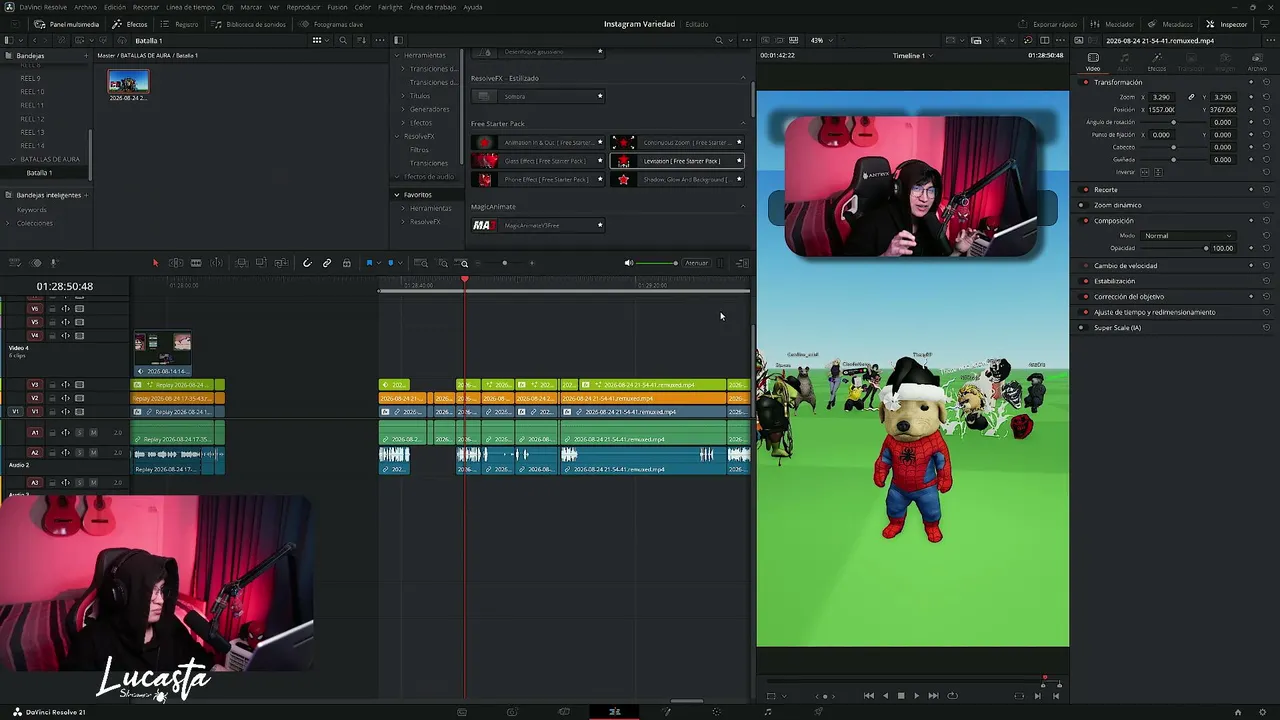Play the timeline in the viewer

pos(916,696)
